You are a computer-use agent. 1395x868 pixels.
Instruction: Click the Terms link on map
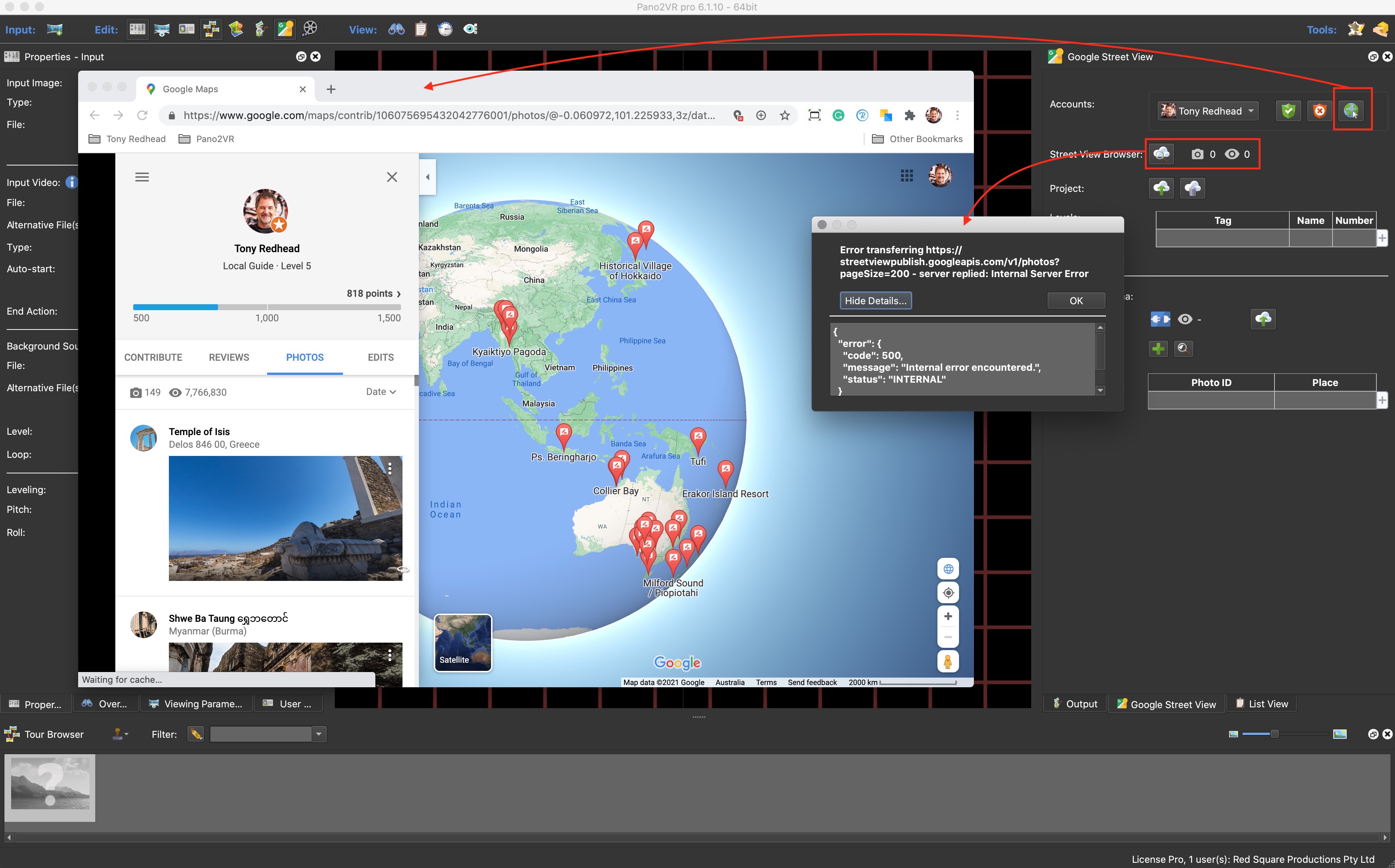[766, 682]
